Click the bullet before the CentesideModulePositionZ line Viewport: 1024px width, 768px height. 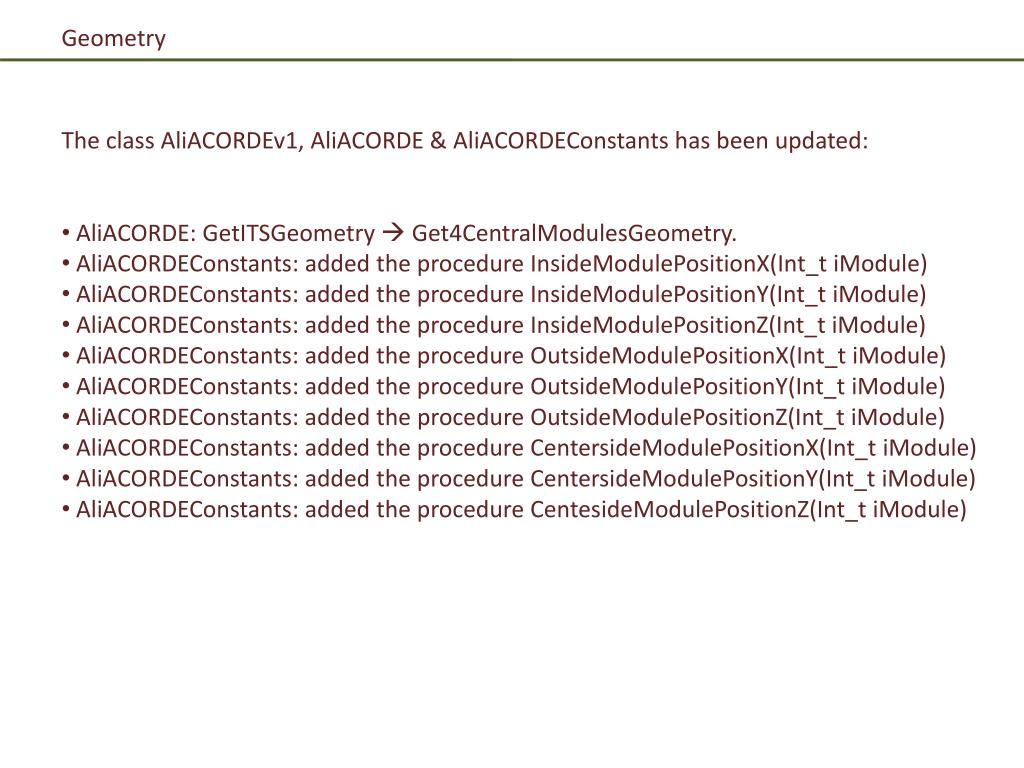point(66,508)
